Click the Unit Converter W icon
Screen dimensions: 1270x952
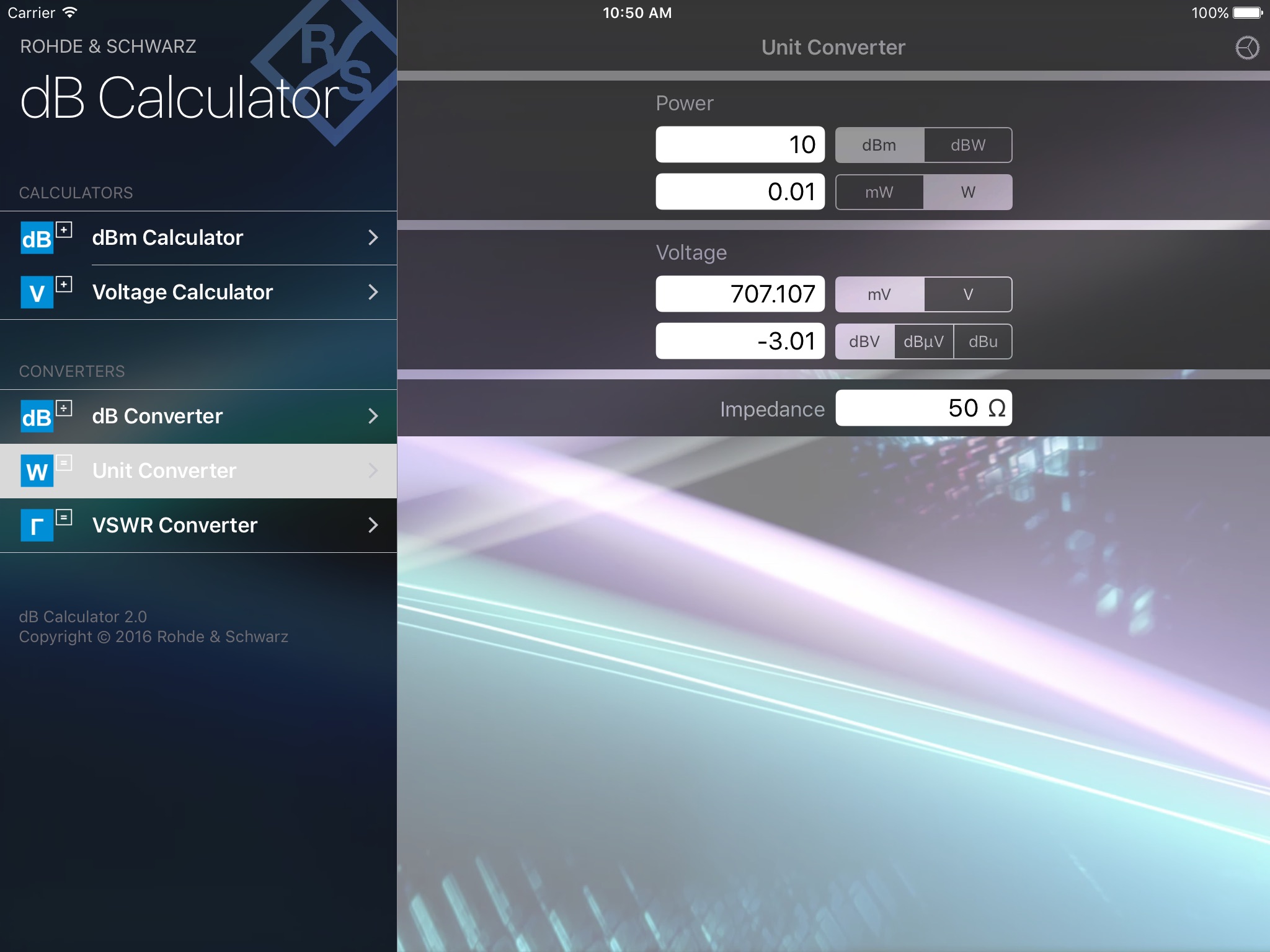pos(47,471)
